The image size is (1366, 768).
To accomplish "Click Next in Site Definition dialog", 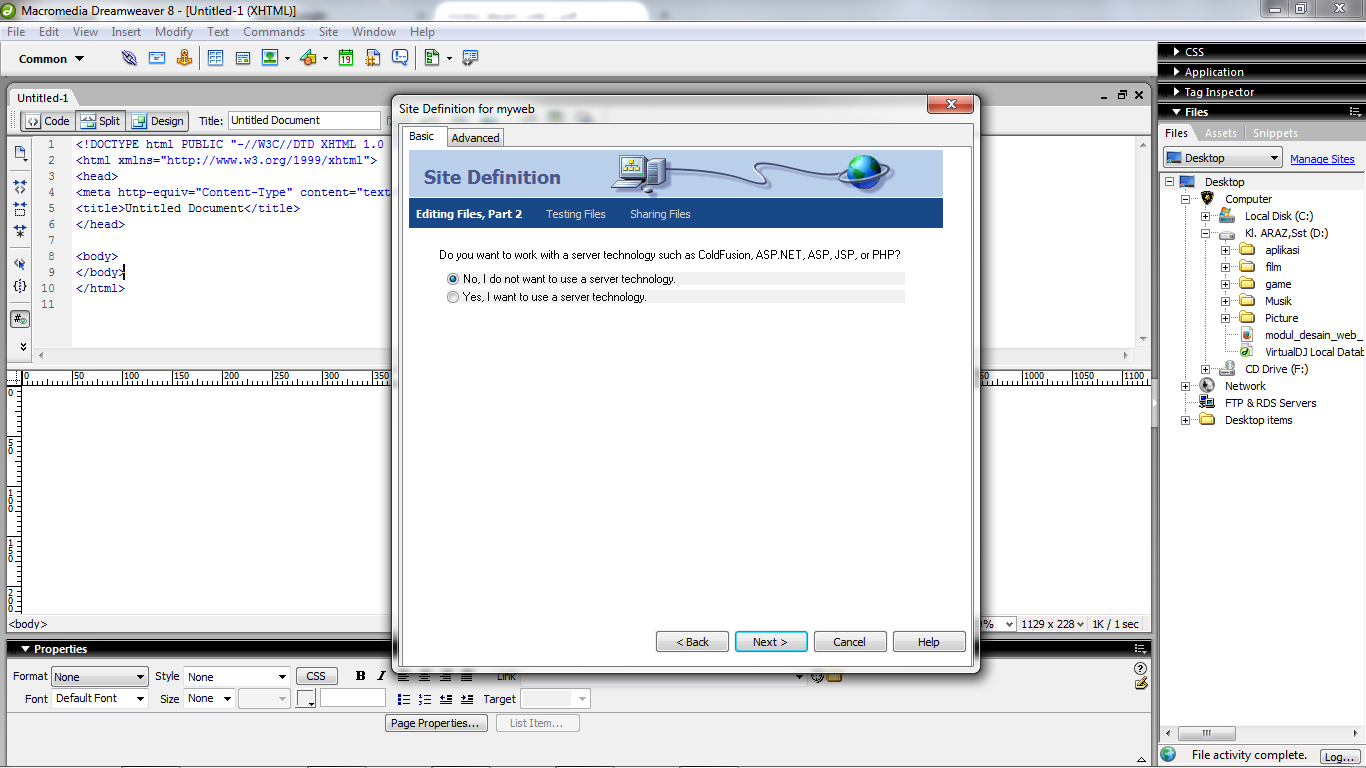I will (x=771, y=642).
